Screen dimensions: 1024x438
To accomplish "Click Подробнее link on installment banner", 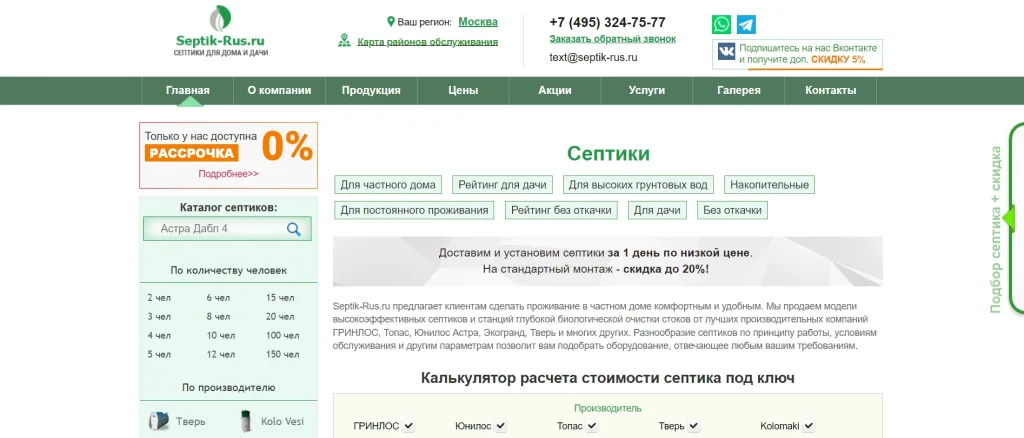I will click(x=229, y=174).
